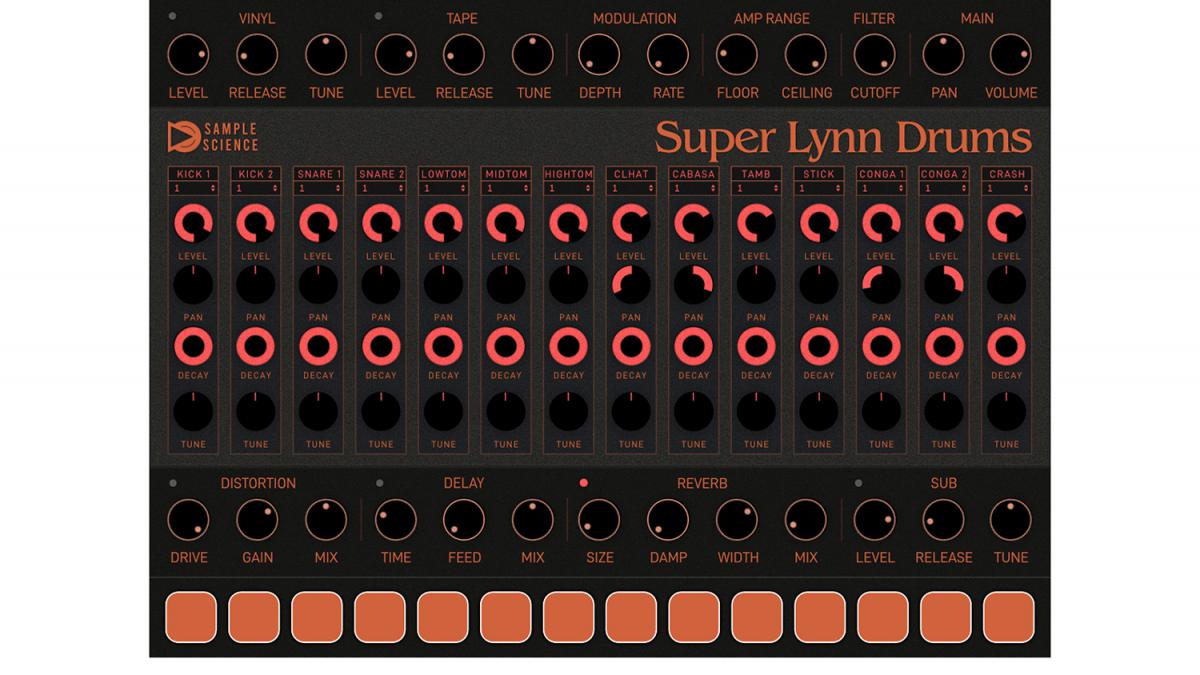Click the Tape TUNE knob
Image resolution: width=1200 pixels, height=675 pixels.
[533, 55]
